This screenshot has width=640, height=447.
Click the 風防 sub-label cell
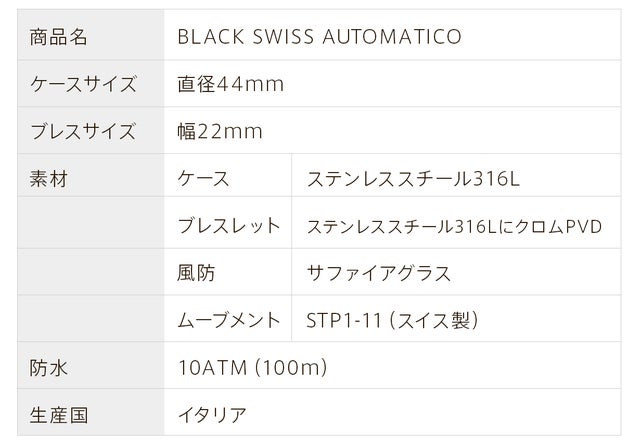pyautogui.click(x=196, y=273)
